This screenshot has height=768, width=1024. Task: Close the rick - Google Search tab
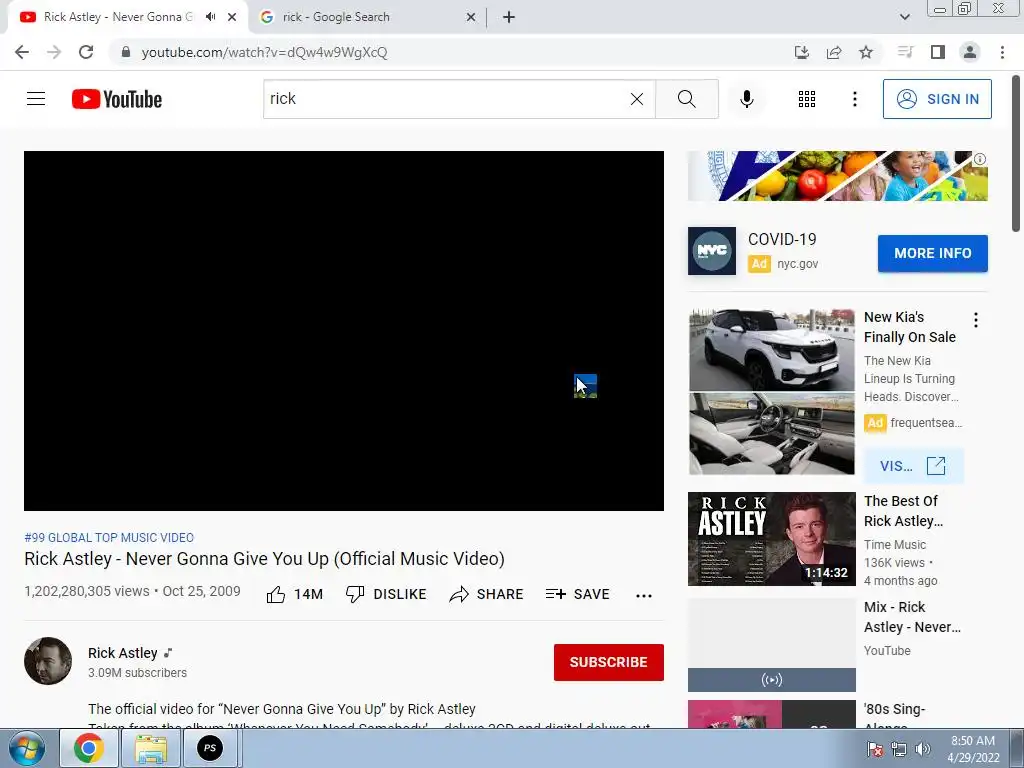coord(471,17)
